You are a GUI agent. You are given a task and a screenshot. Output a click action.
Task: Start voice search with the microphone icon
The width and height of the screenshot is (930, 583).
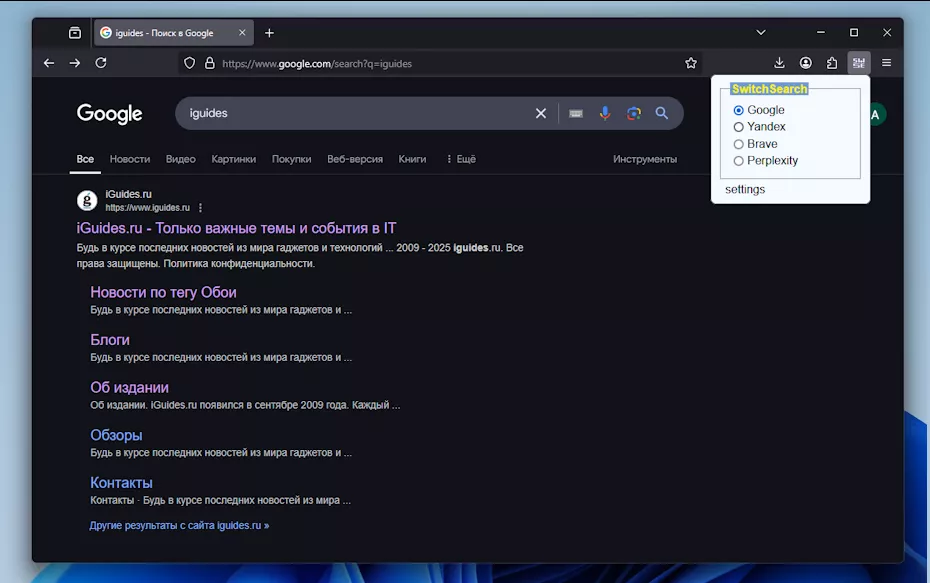tap(605, 113)
